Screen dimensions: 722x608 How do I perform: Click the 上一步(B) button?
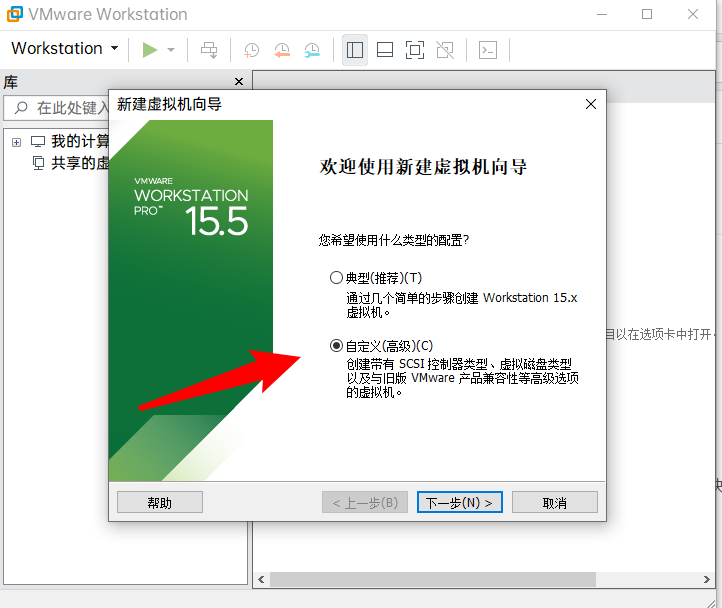click(365, 502)
